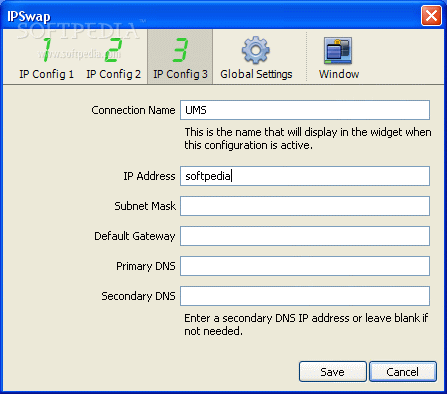Select the green number 1 config icon

(x=47, y=50)
